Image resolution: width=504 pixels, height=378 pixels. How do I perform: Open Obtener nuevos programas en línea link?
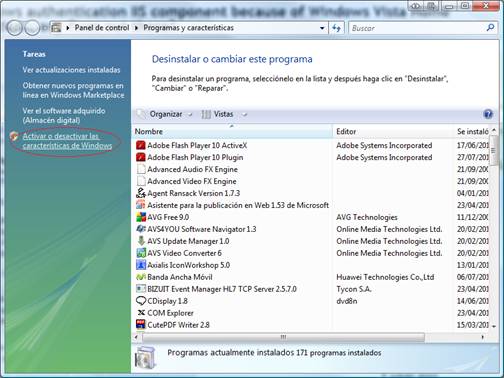click(73, 90)
